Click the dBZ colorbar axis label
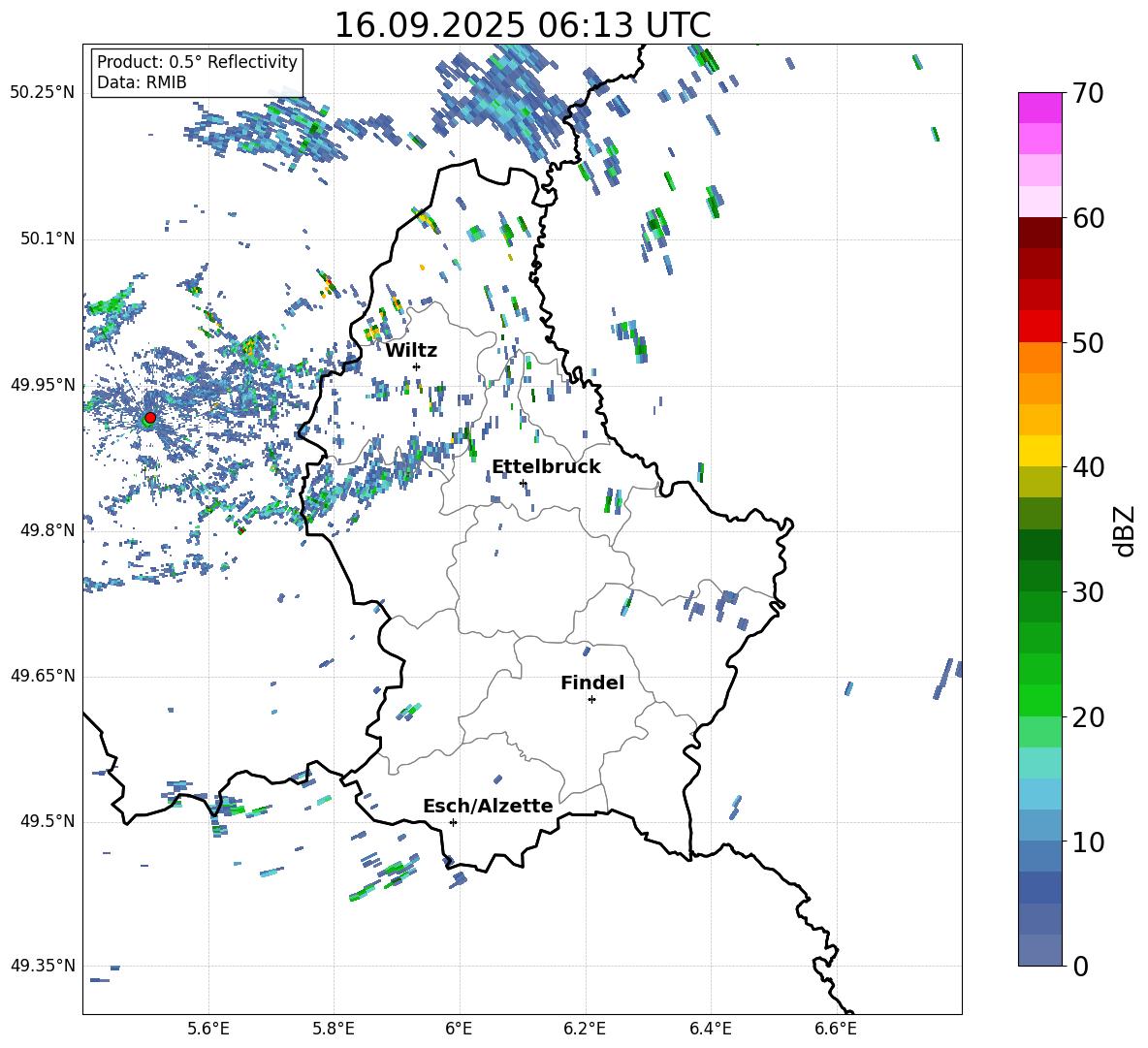The height and width of the screenshot is (1048, 1148). coord(1126,530)
